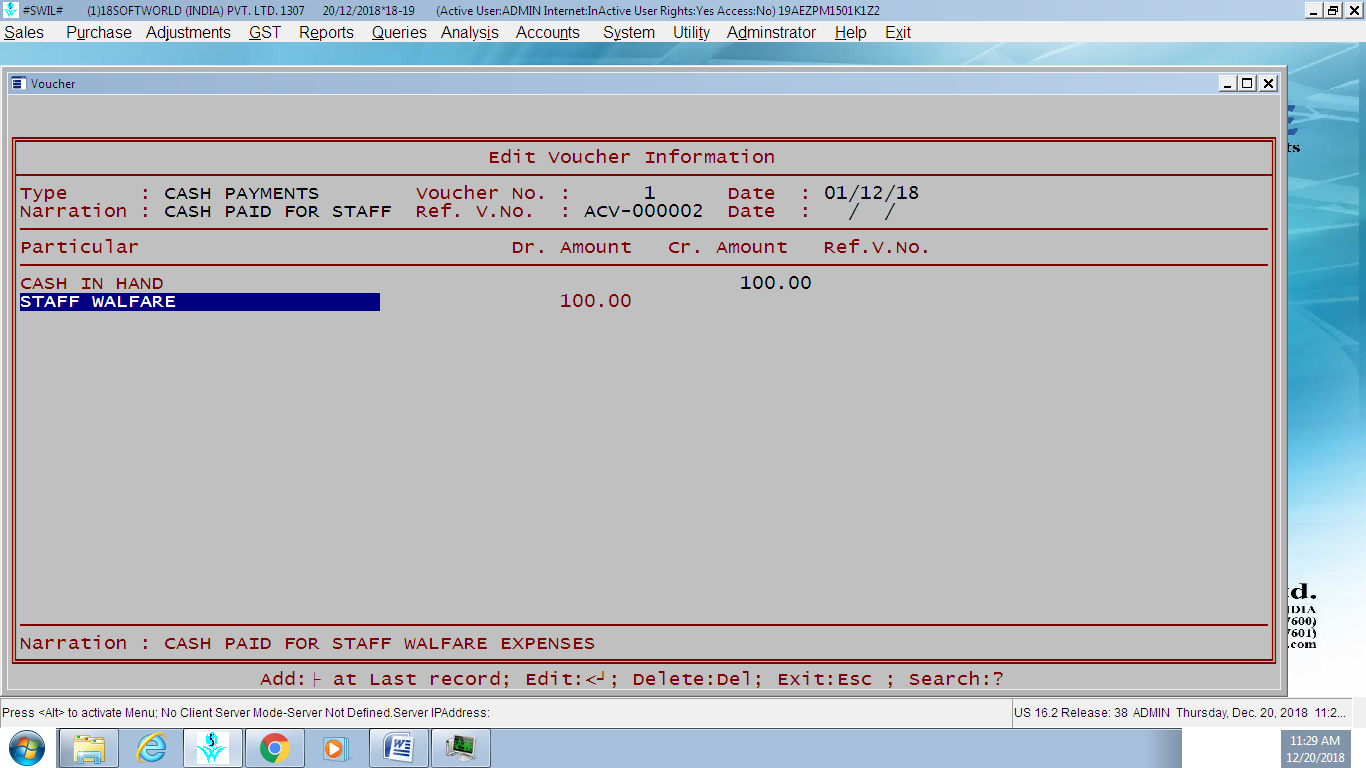1366x768 pixels.
Task: Click the system tray clock 11:29 AM
Action: coord(1315,741)
